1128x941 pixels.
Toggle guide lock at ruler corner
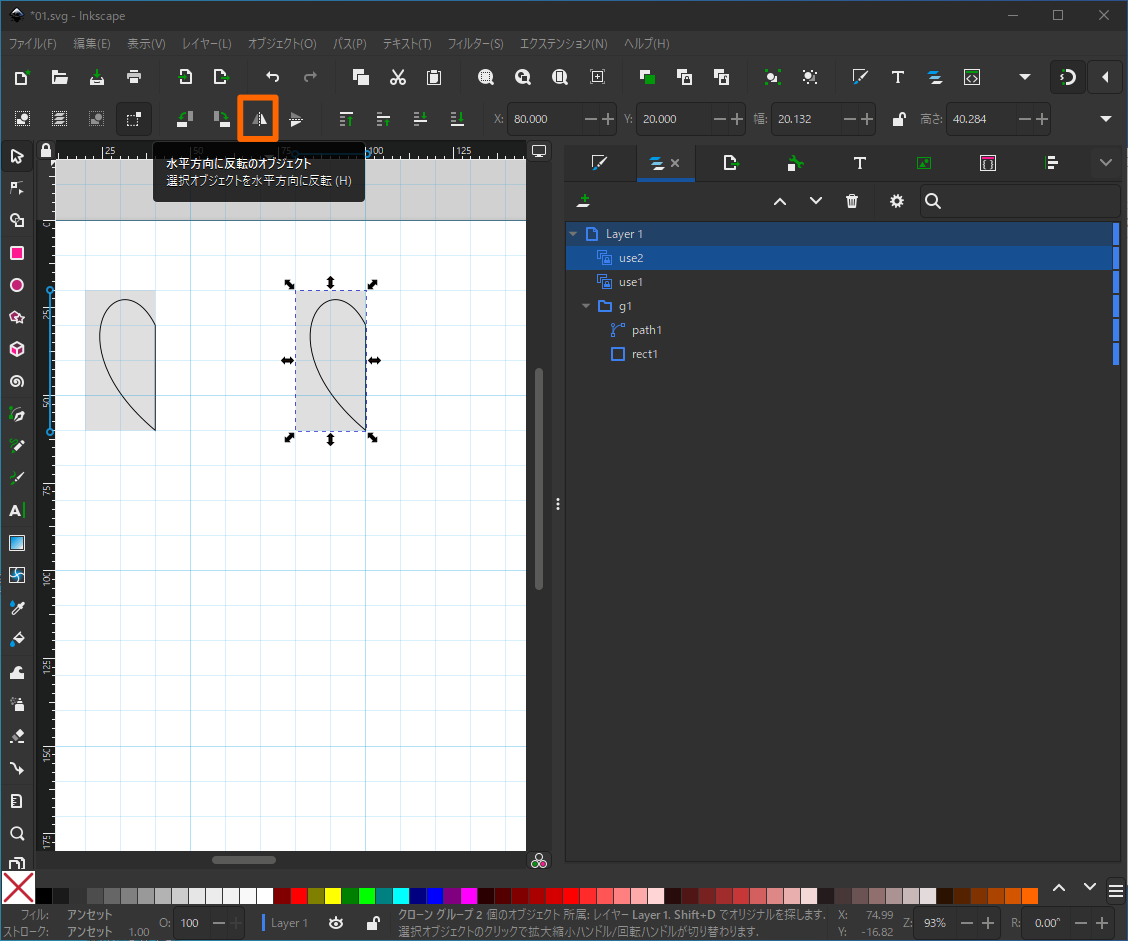coord(46,150)
